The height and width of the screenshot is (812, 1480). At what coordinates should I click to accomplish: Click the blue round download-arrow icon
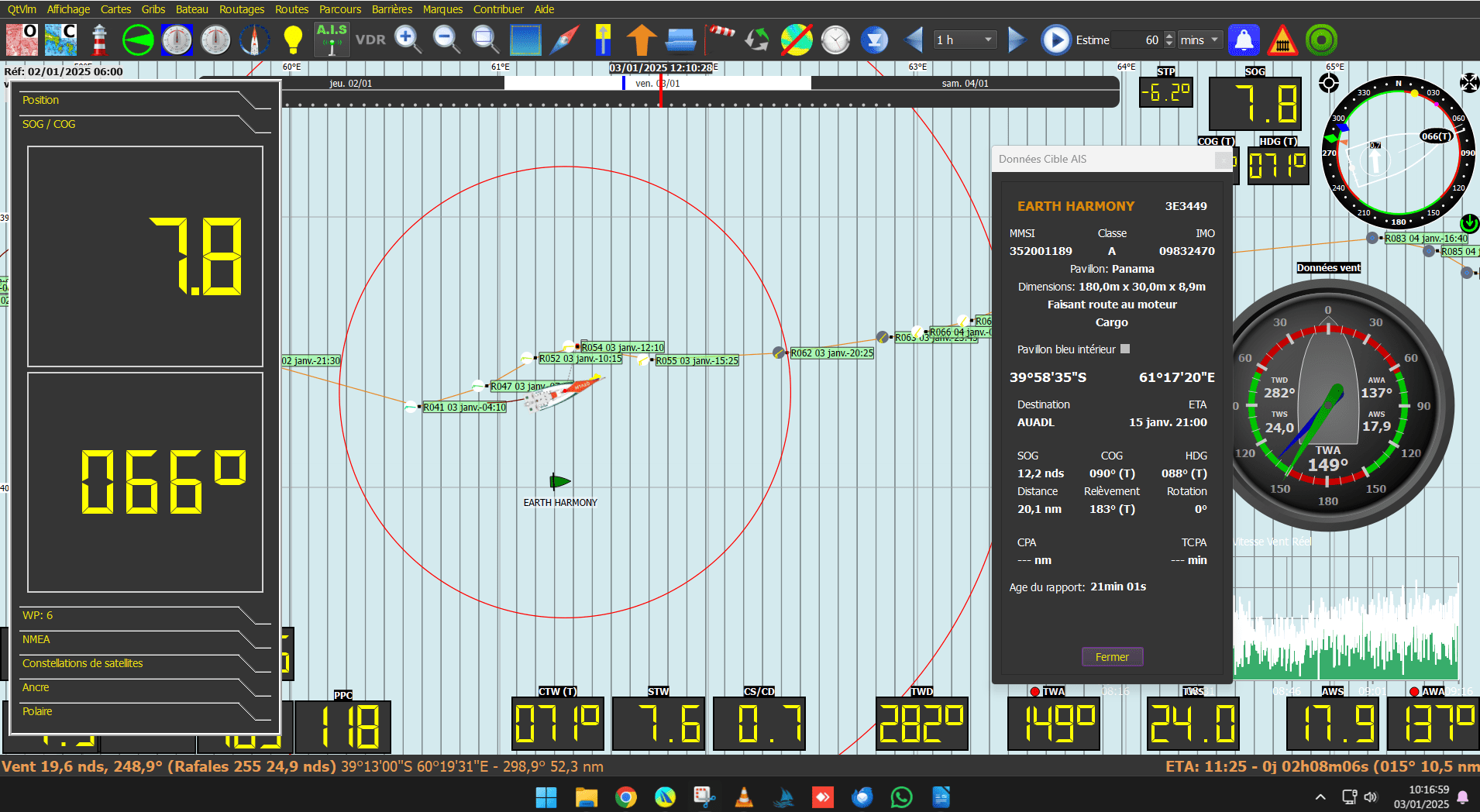pyautogui.click(x=874, y=40)
